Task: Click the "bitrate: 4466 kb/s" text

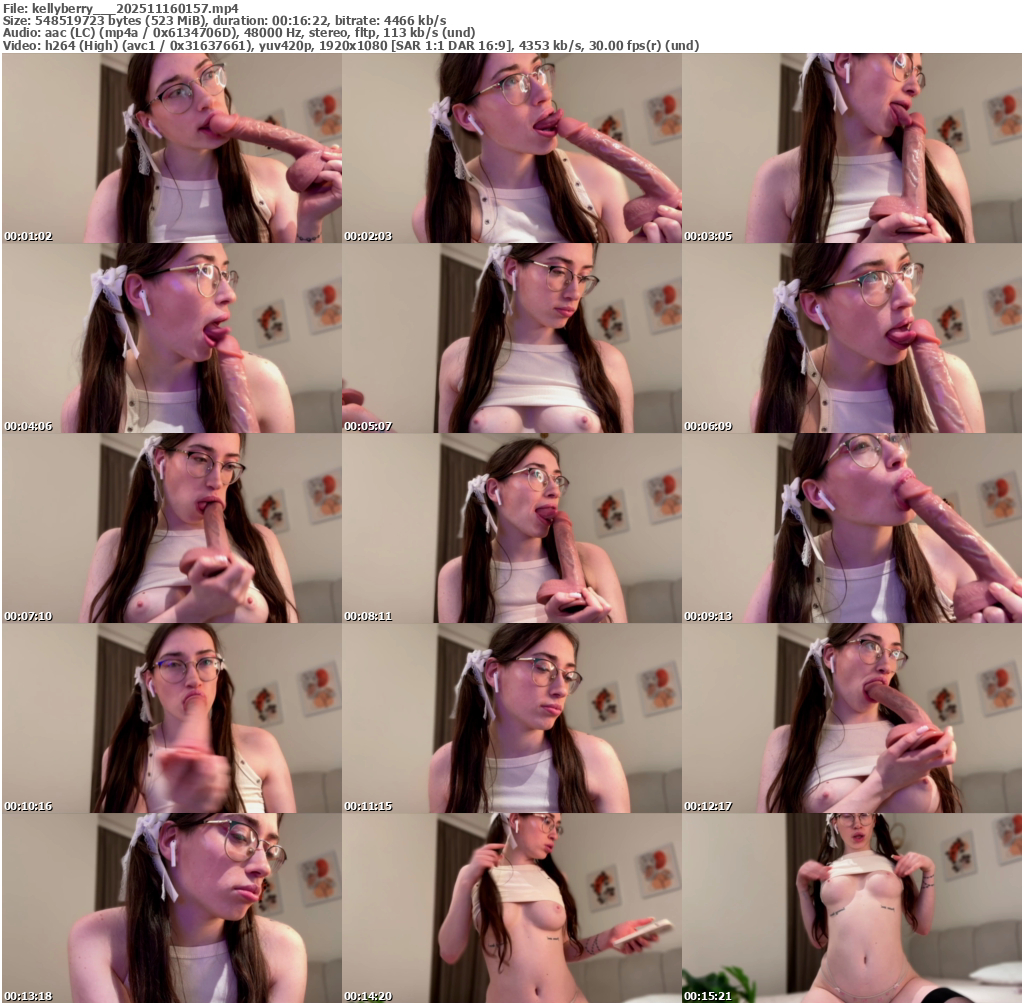Action: tap(391, 21)
